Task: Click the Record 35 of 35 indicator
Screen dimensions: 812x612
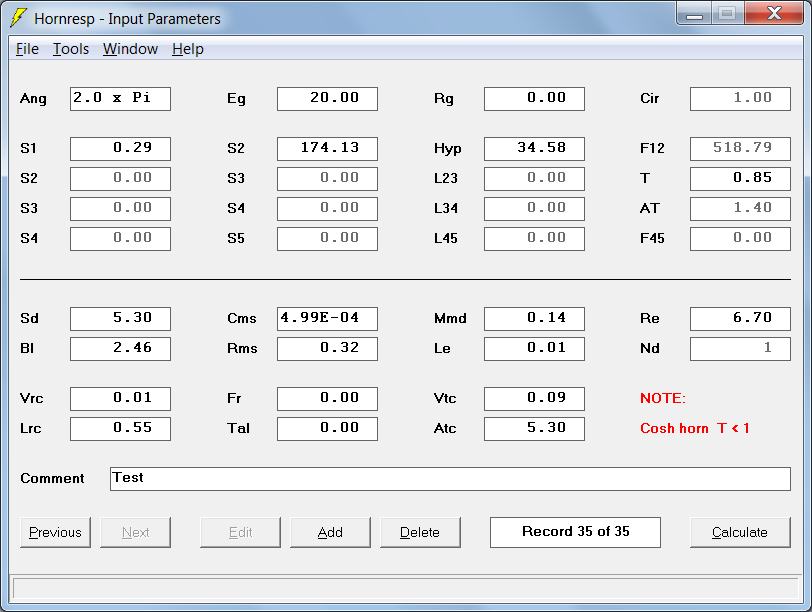Action: click(x=575, y=532)
